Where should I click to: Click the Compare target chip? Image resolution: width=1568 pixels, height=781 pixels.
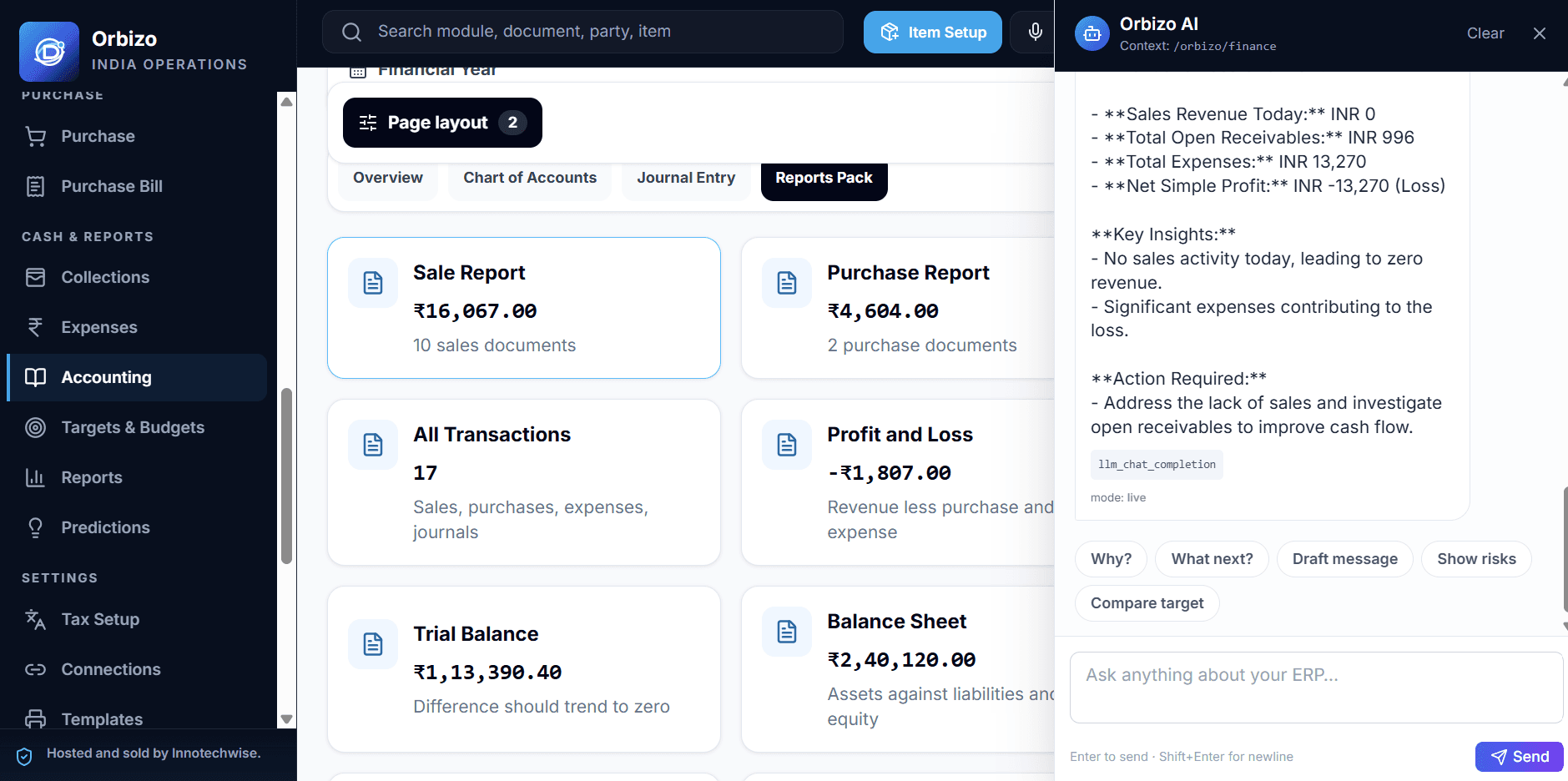click(x=1147, y=603)
